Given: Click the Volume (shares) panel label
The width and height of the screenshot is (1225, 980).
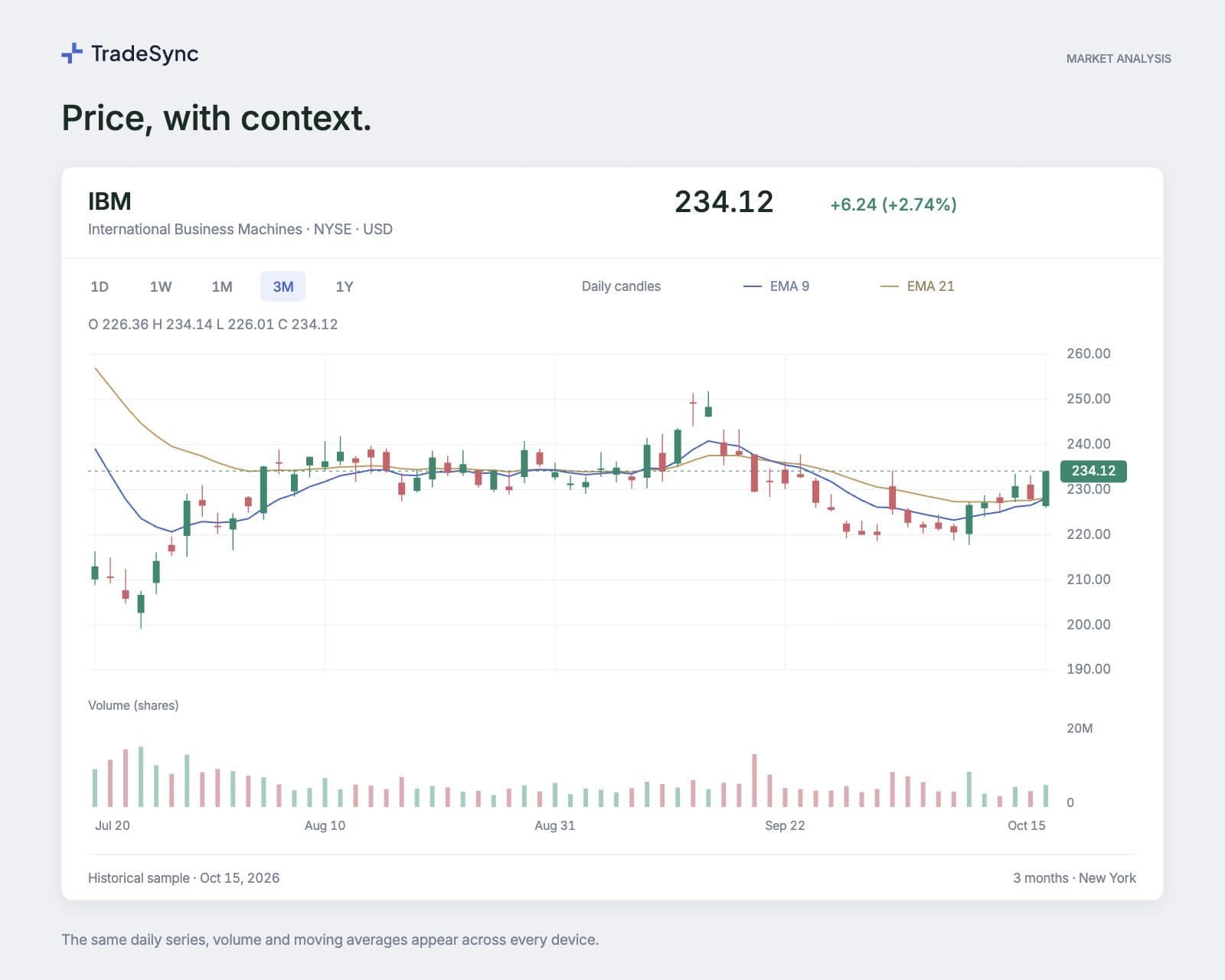Looking at the screenshot, I should click(133, 705).
